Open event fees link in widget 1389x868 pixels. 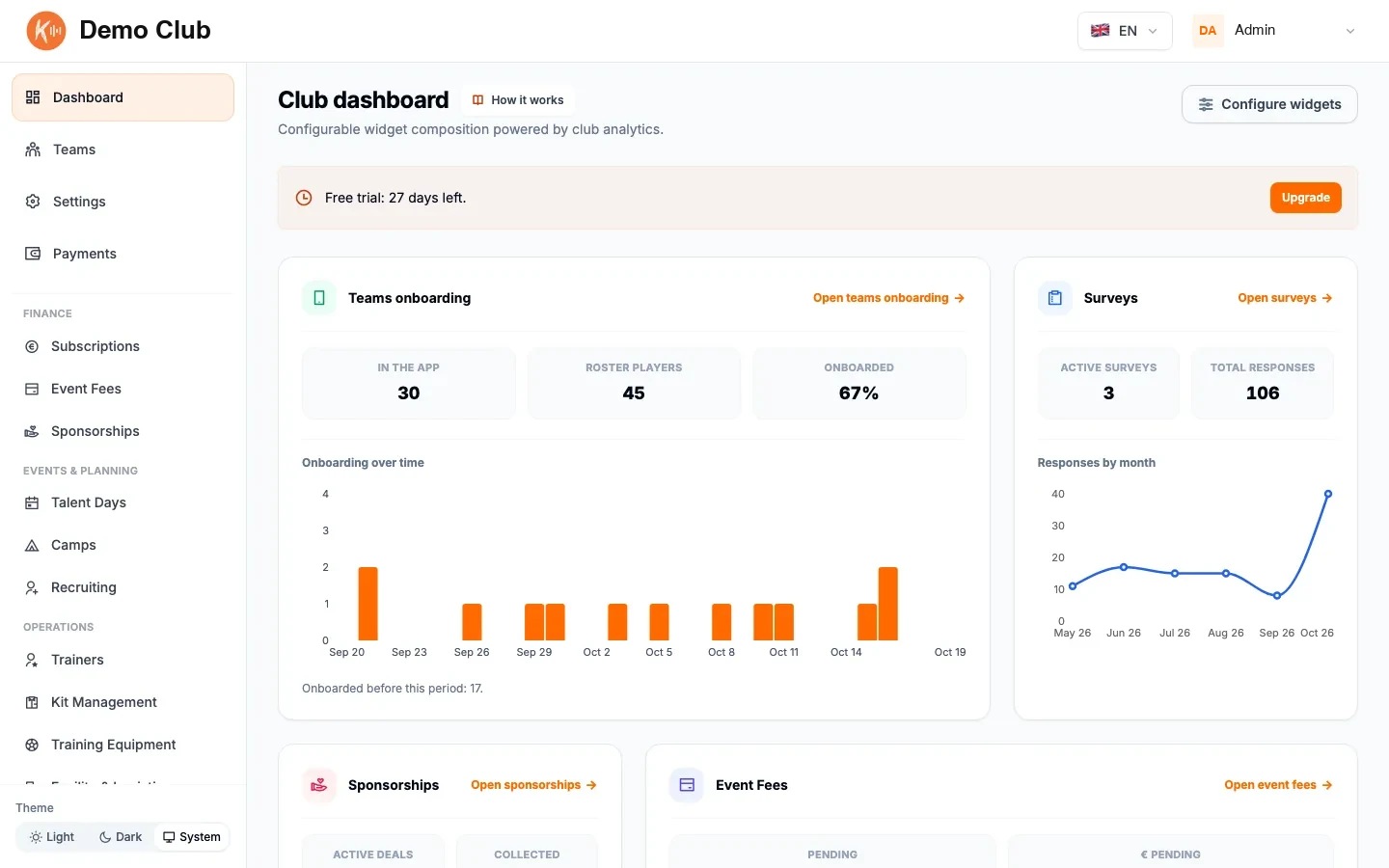(1278, 785)
